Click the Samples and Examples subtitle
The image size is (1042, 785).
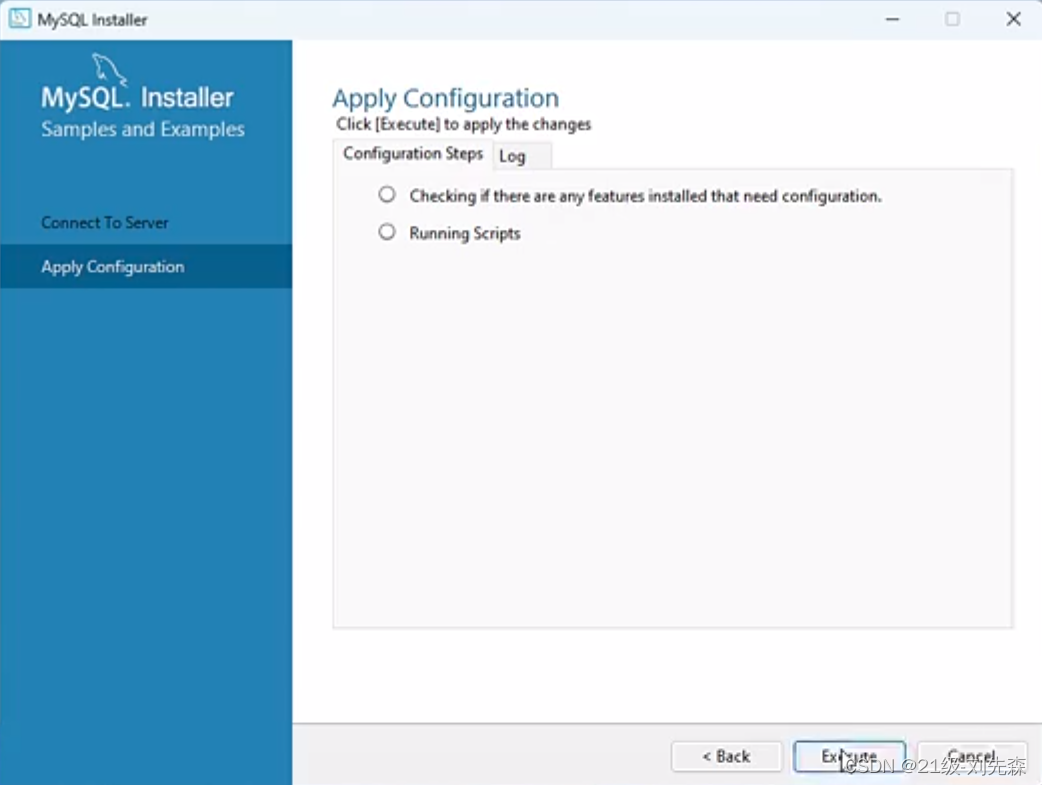tap(142, 128)
